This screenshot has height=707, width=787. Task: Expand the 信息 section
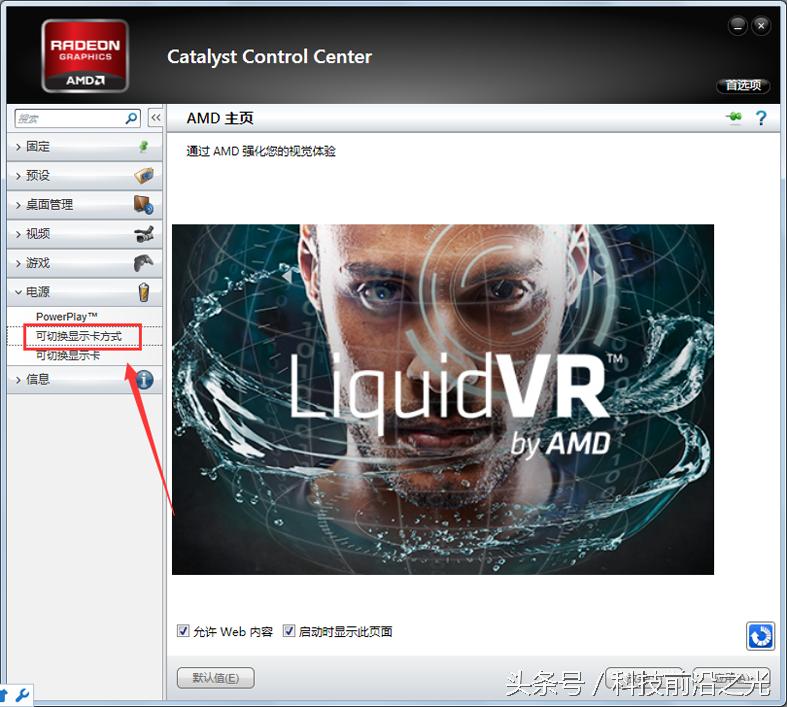tap(84, 380)
